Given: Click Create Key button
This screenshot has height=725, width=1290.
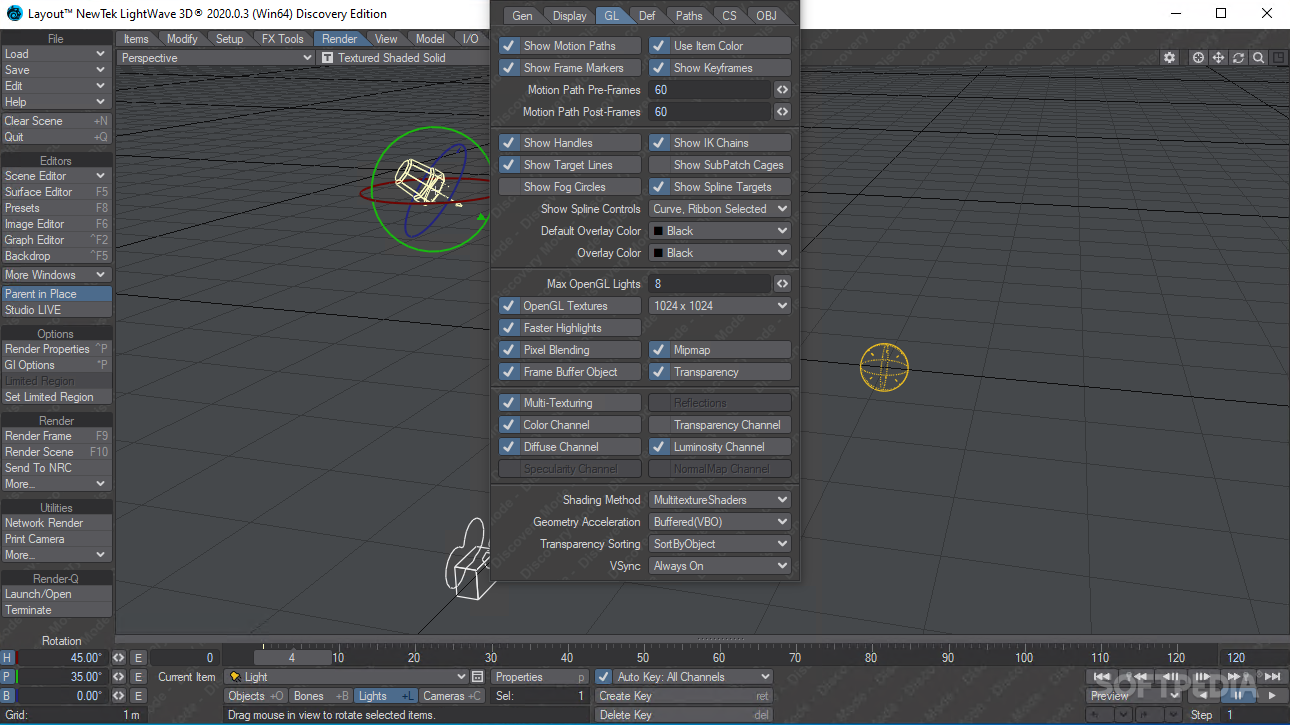Looking at the screenshot, I should click(684, 696).
